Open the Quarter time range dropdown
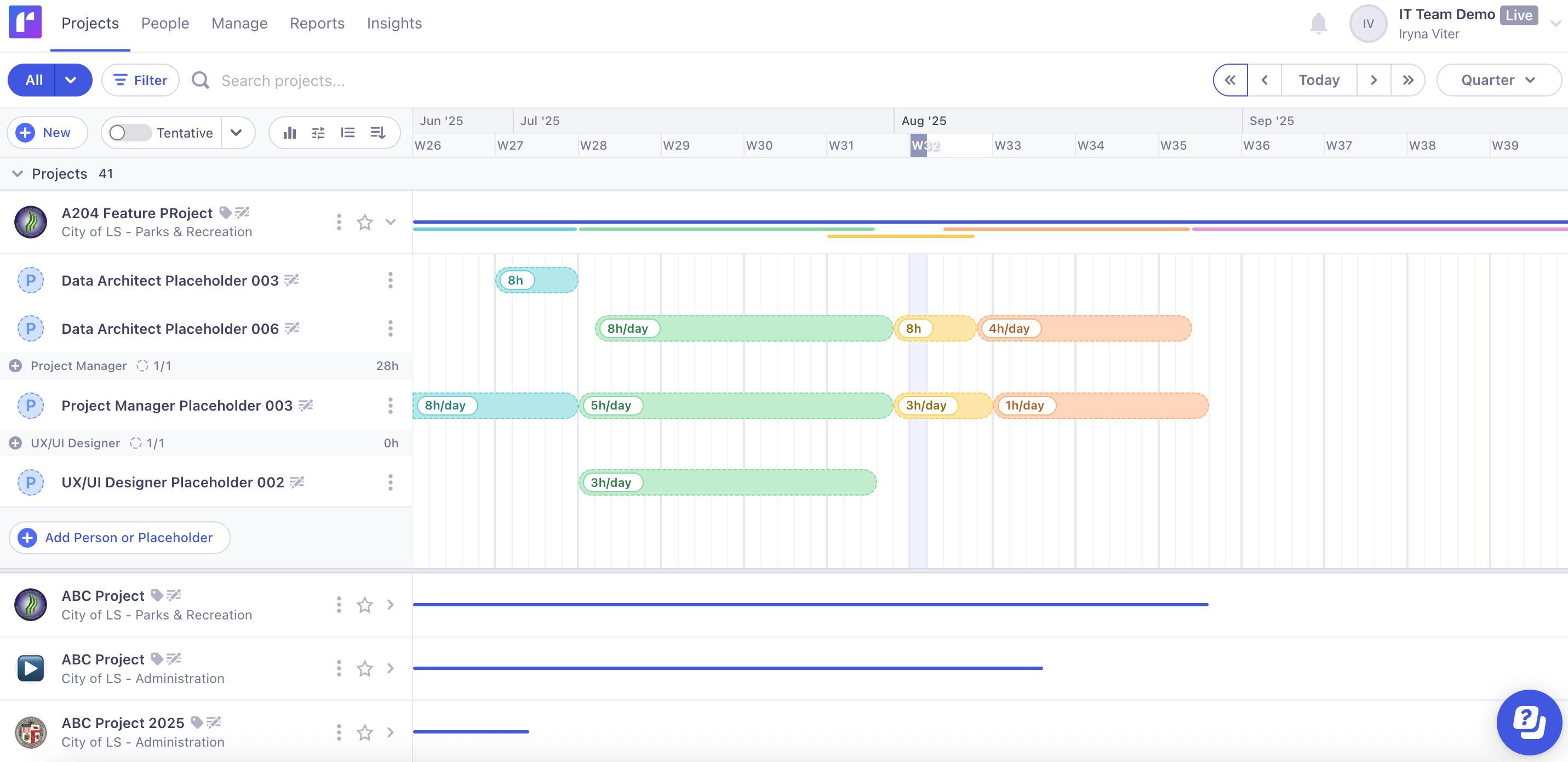Viewport: 1568px width, 762px height. pos(1498,81)
